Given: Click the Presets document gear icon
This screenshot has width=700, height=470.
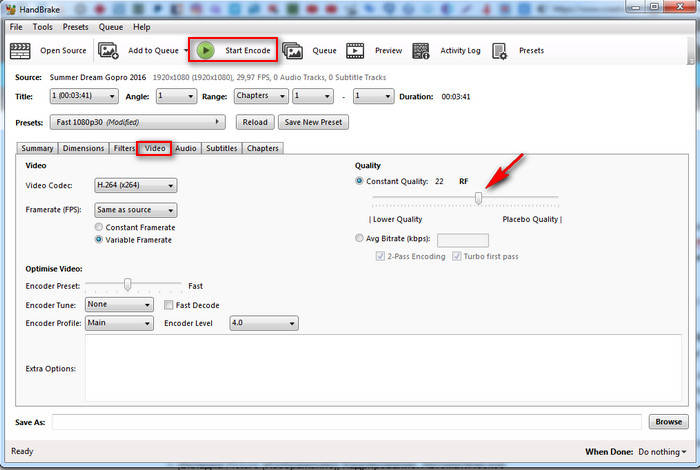Looking at the screenshot, I should 499,51.
